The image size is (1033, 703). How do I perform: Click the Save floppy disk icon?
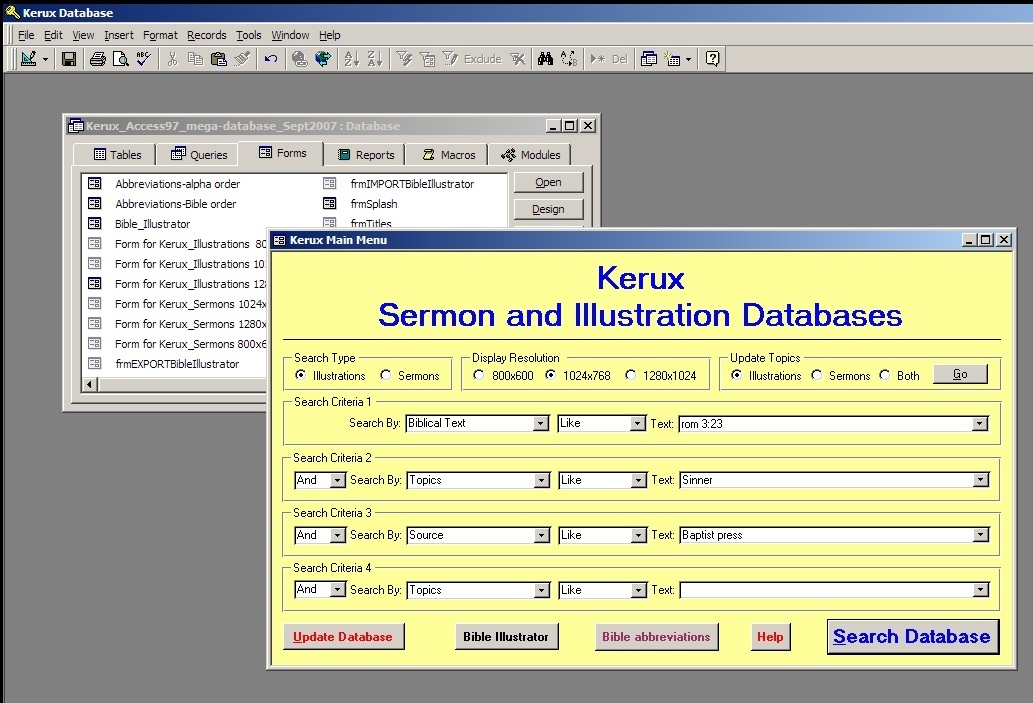click(69, 59)
